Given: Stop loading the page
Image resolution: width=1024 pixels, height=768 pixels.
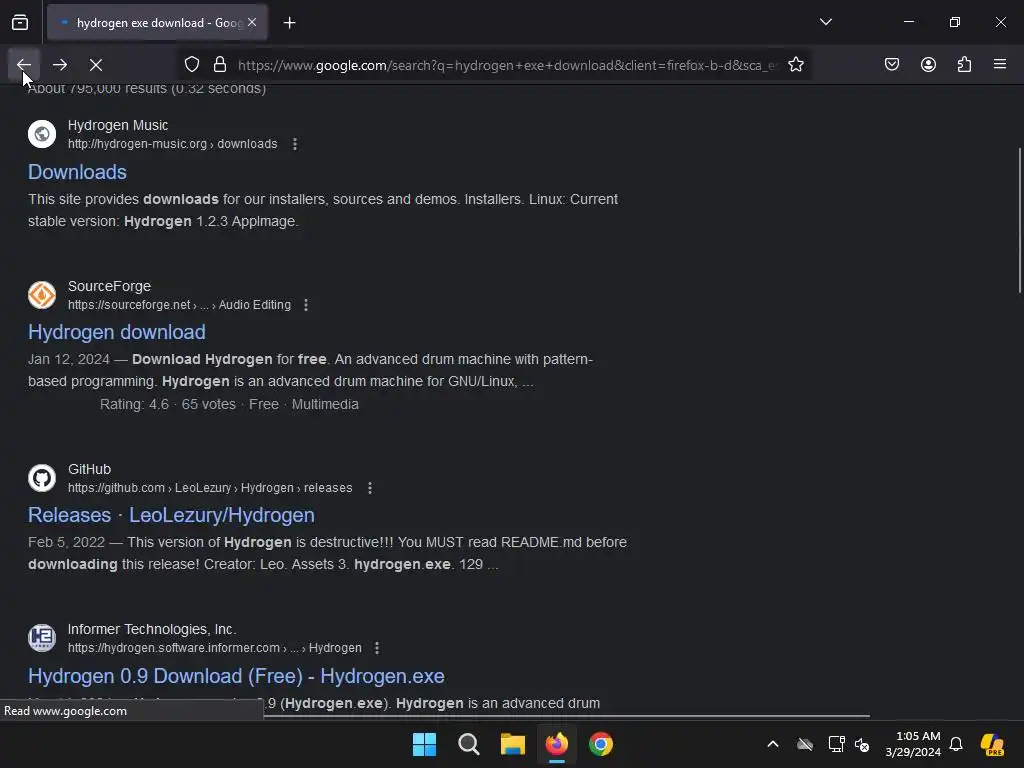Looking at the screenshot, I should coord(96,65).
